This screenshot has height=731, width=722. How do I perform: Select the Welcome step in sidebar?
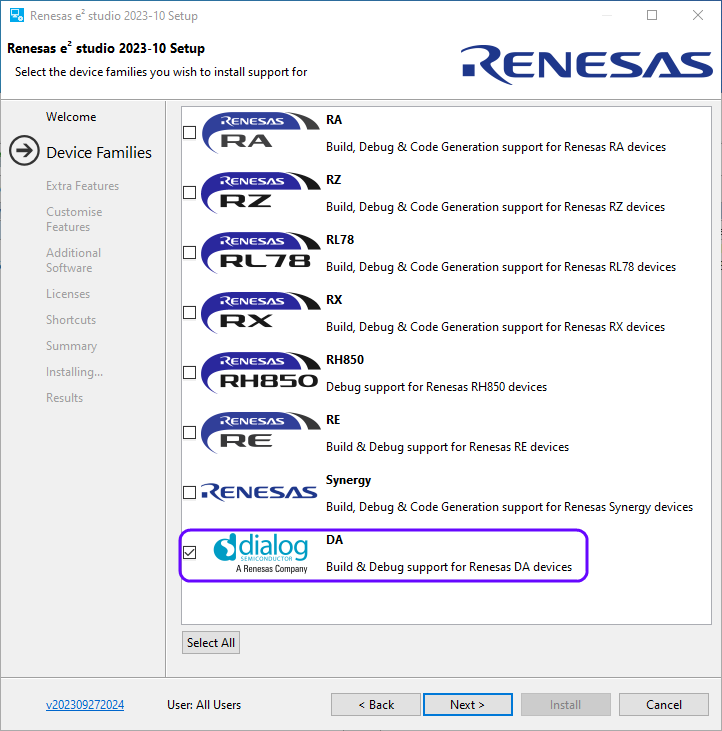tap(71, 117)
